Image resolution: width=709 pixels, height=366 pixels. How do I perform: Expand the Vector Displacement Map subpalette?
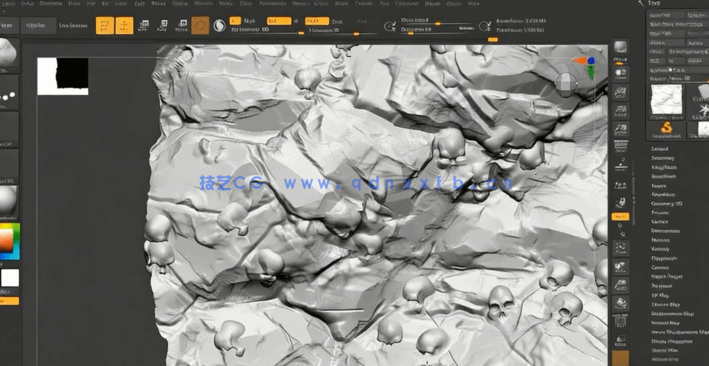click(680, 333)
